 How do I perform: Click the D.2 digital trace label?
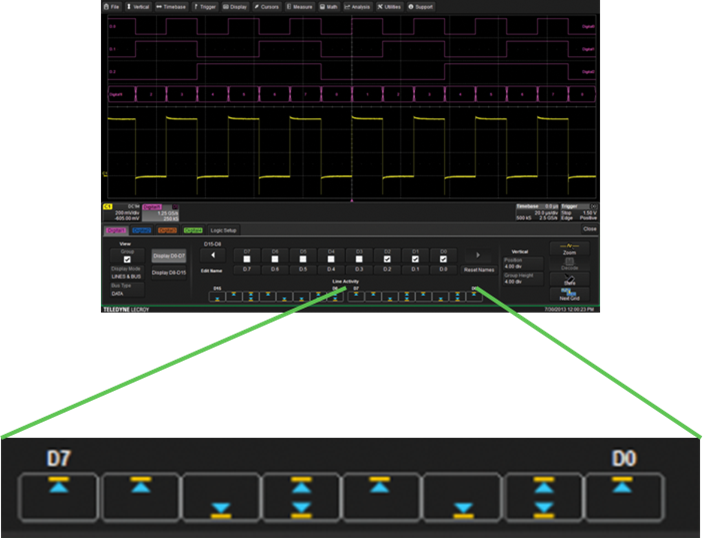pos(113,72)
